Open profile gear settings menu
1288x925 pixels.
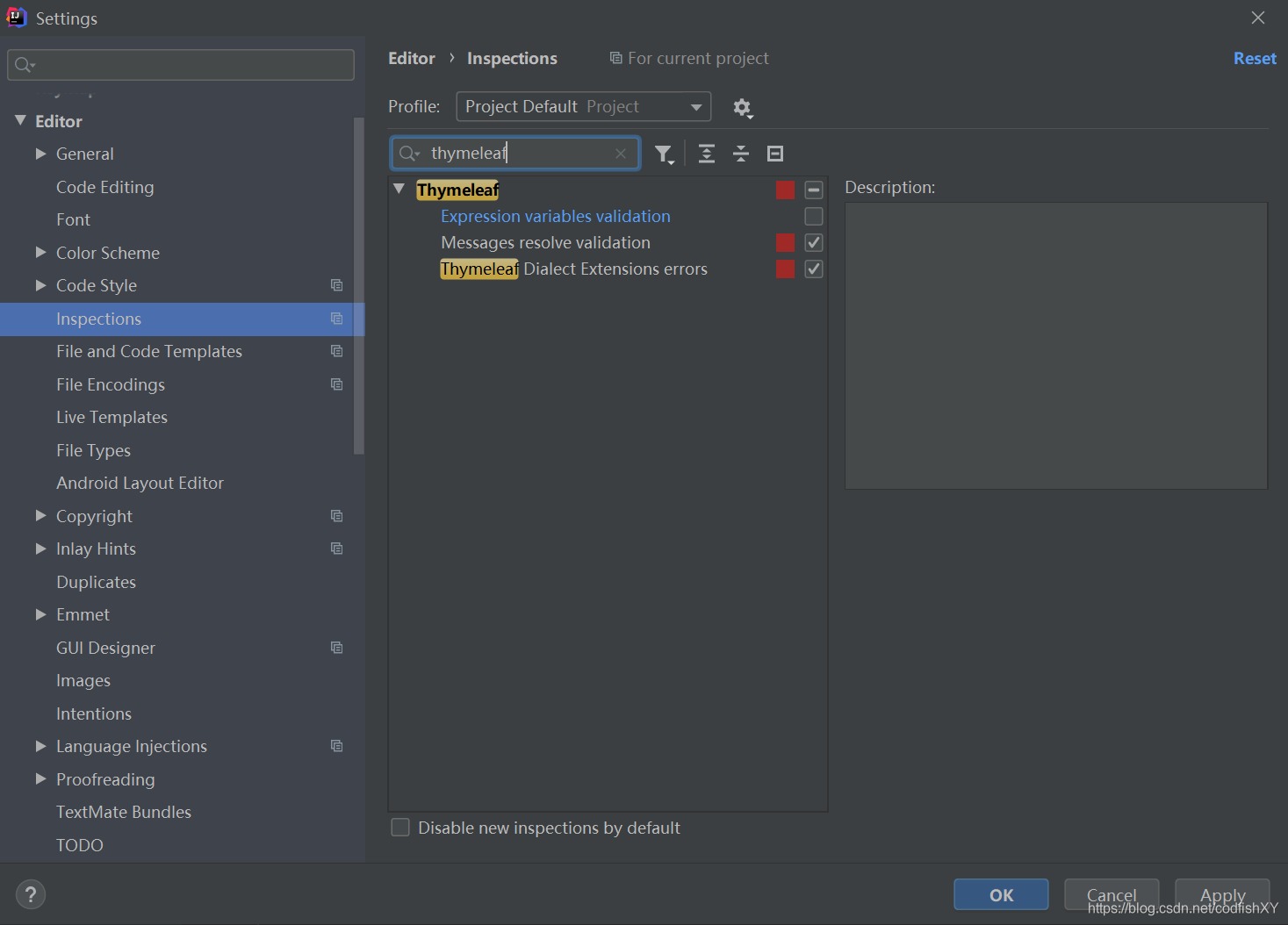[x=743, y=108]
